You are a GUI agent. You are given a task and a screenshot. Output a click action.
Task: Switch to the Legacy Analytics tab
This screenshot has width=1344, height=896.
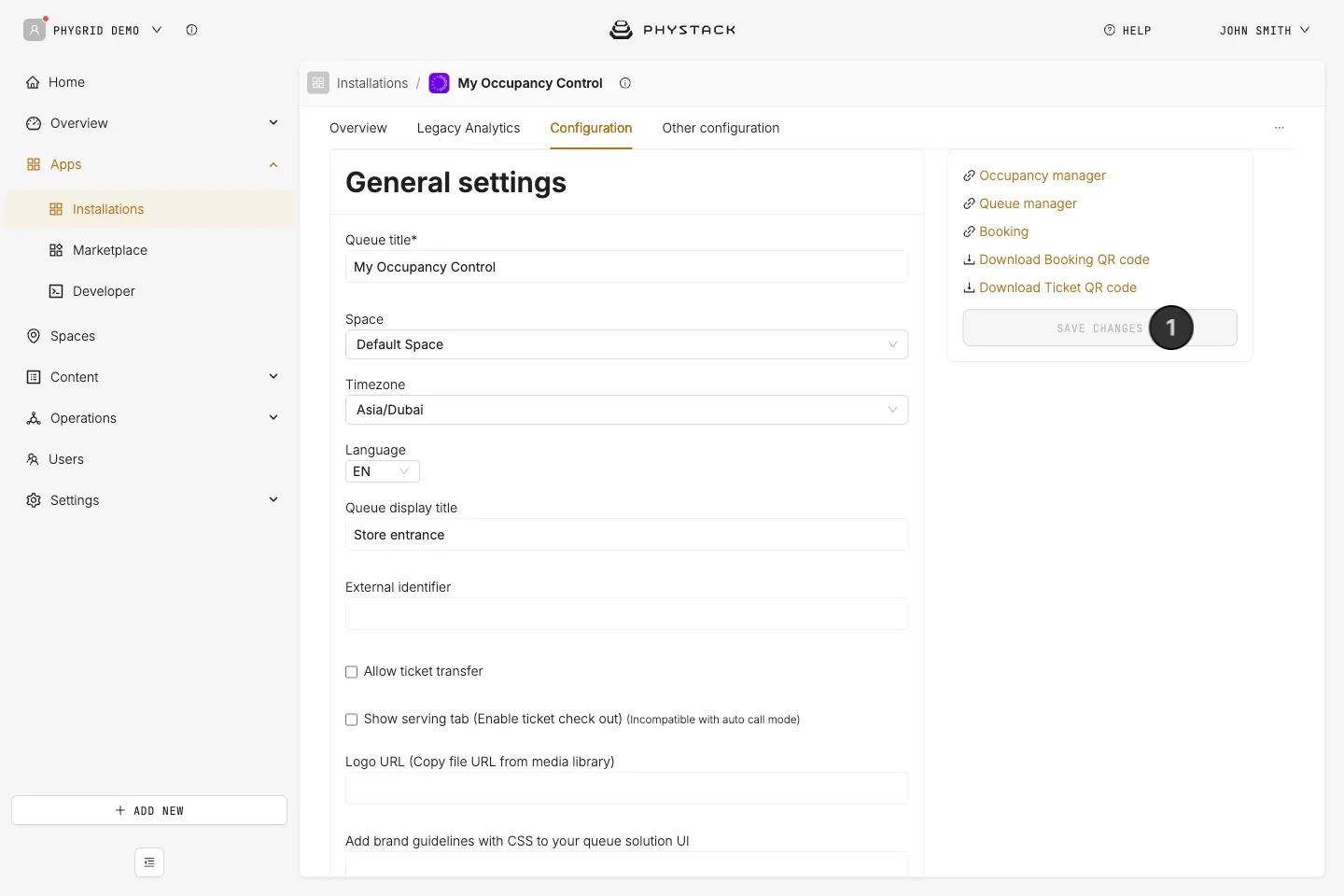[469, 128]
